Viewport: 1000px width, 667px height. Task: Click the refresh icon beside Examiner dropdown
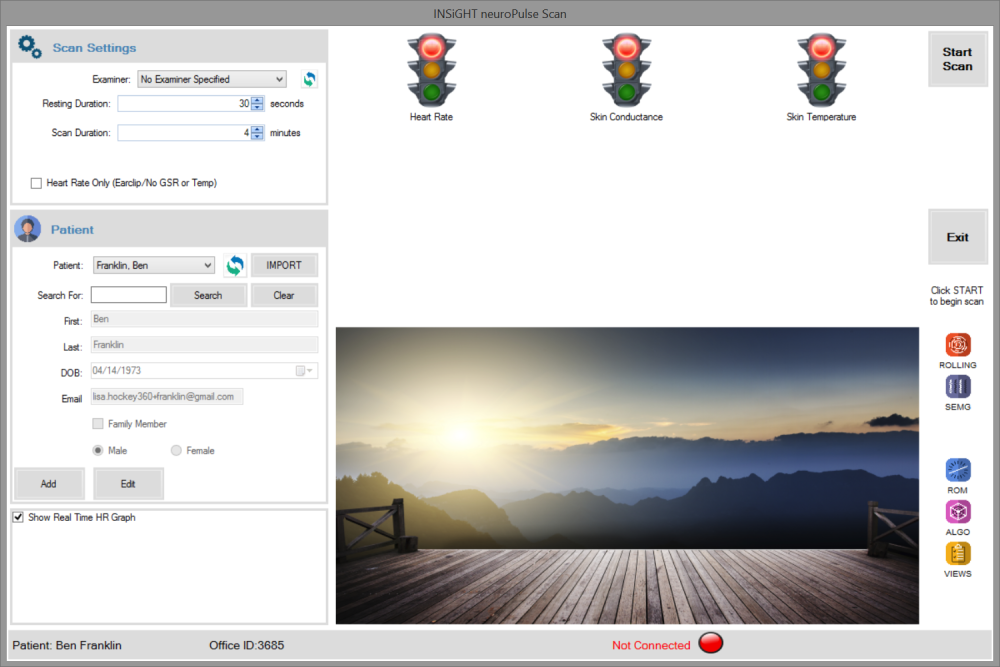tap(309, 78)
